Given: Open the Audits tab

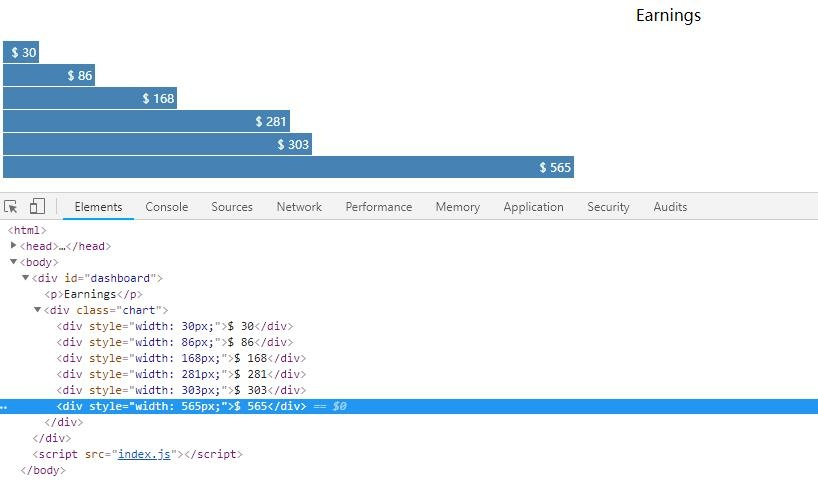Looking at the screenshot, I should (670, 207).
